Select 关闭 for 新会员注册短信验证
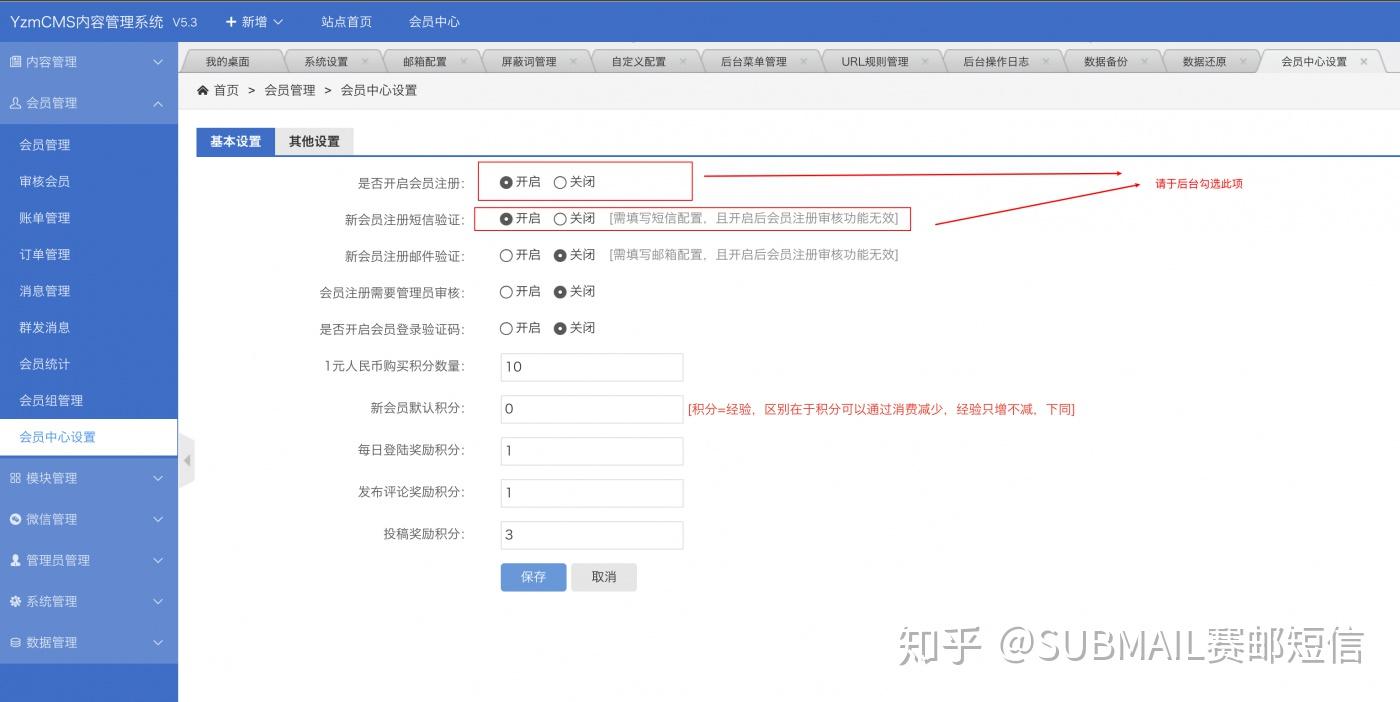The image size is (1400, 702). (560, 218)
